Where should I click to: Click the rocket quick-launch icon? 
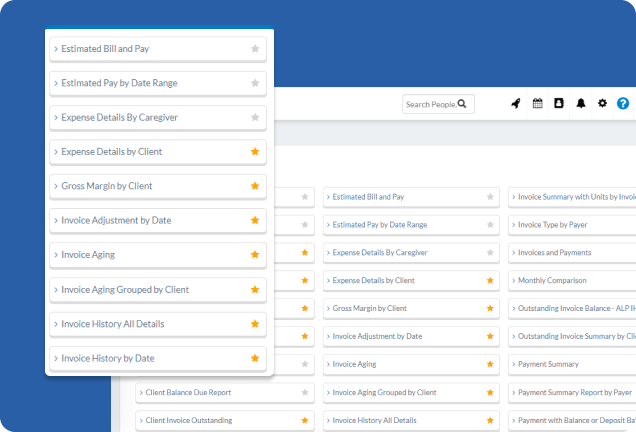[516, 103]
